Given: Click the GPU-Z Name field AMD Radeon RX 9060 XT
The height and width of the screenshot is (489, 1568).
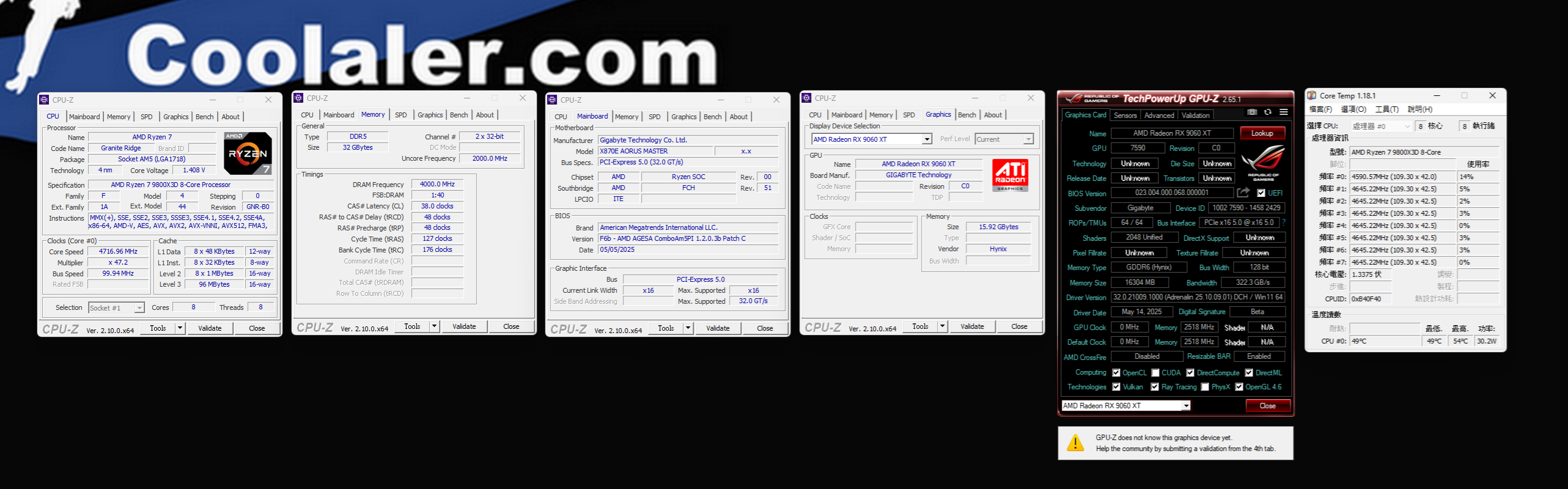Looking at the screenshot, I should point(1172,133).
